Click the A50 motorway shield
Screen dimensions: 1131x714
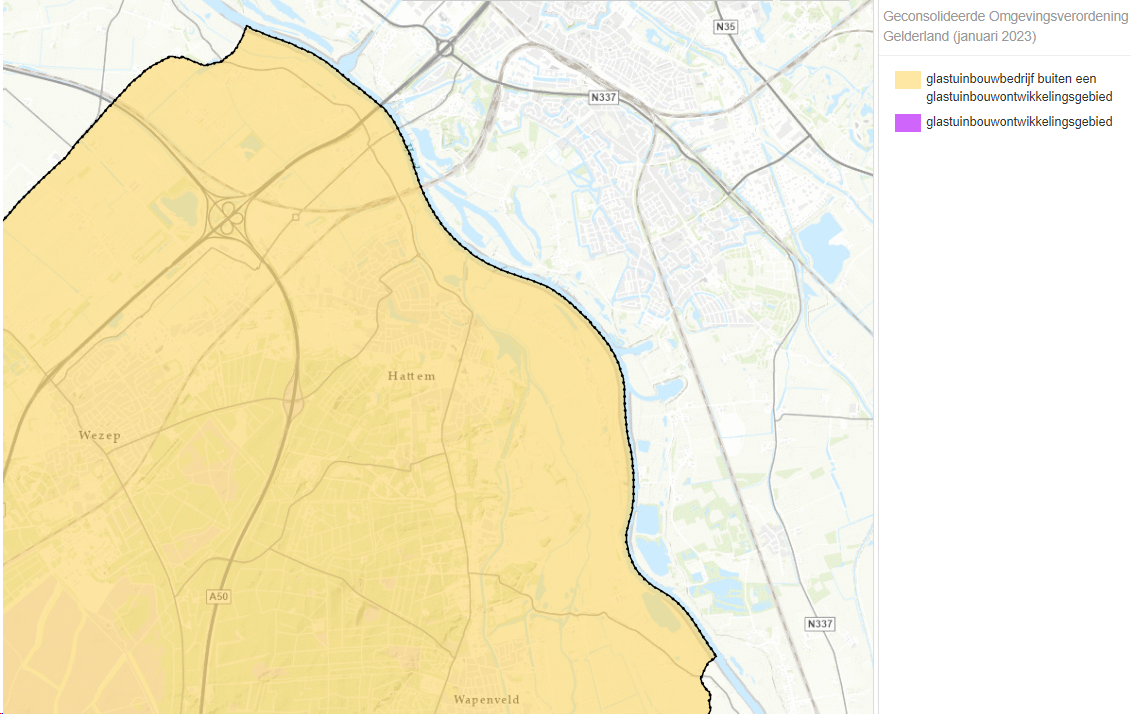click(219, 597)
